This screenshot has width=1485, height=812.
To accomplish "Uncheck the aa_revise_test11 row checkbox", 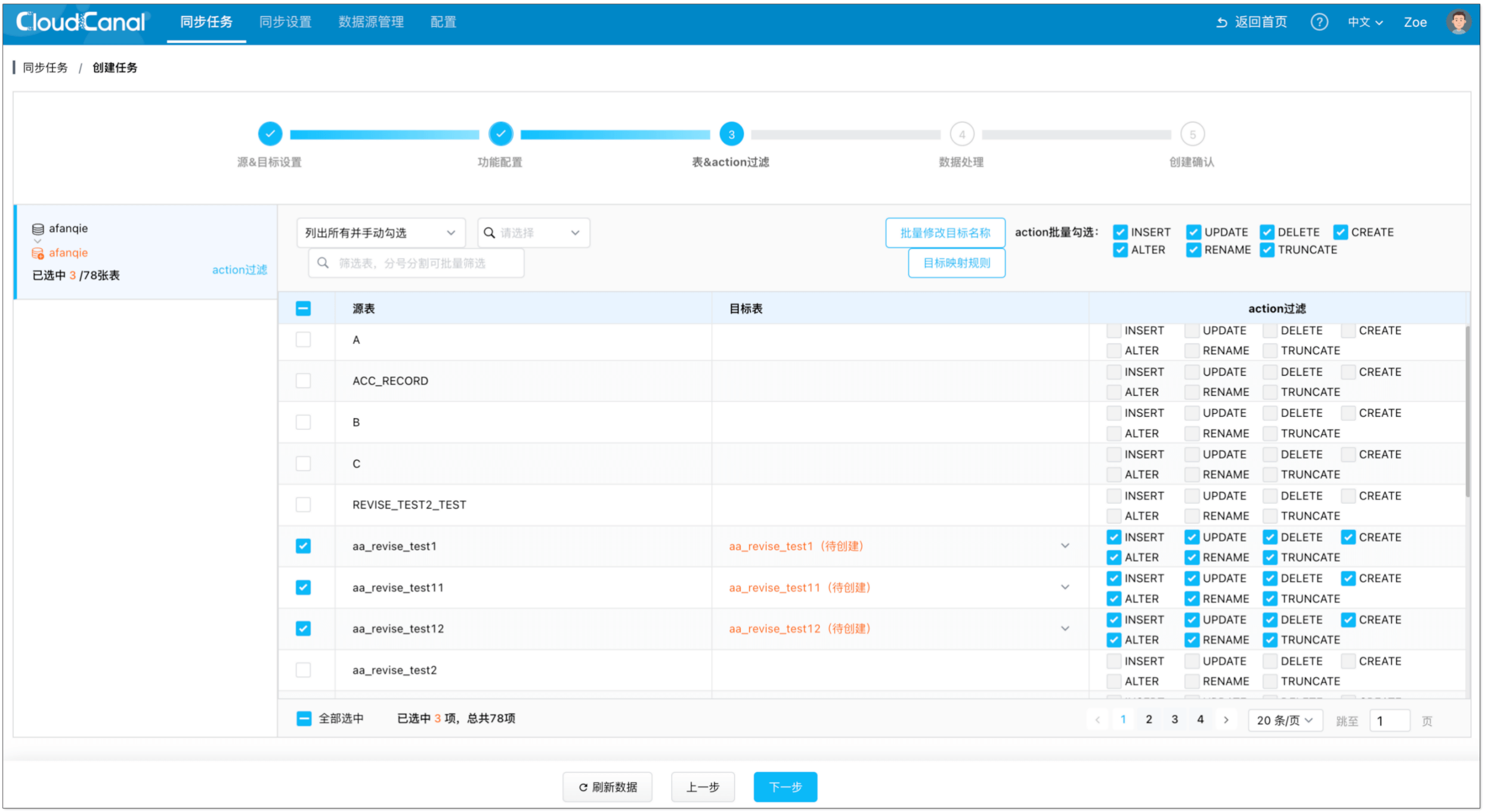I will point(303,588).
